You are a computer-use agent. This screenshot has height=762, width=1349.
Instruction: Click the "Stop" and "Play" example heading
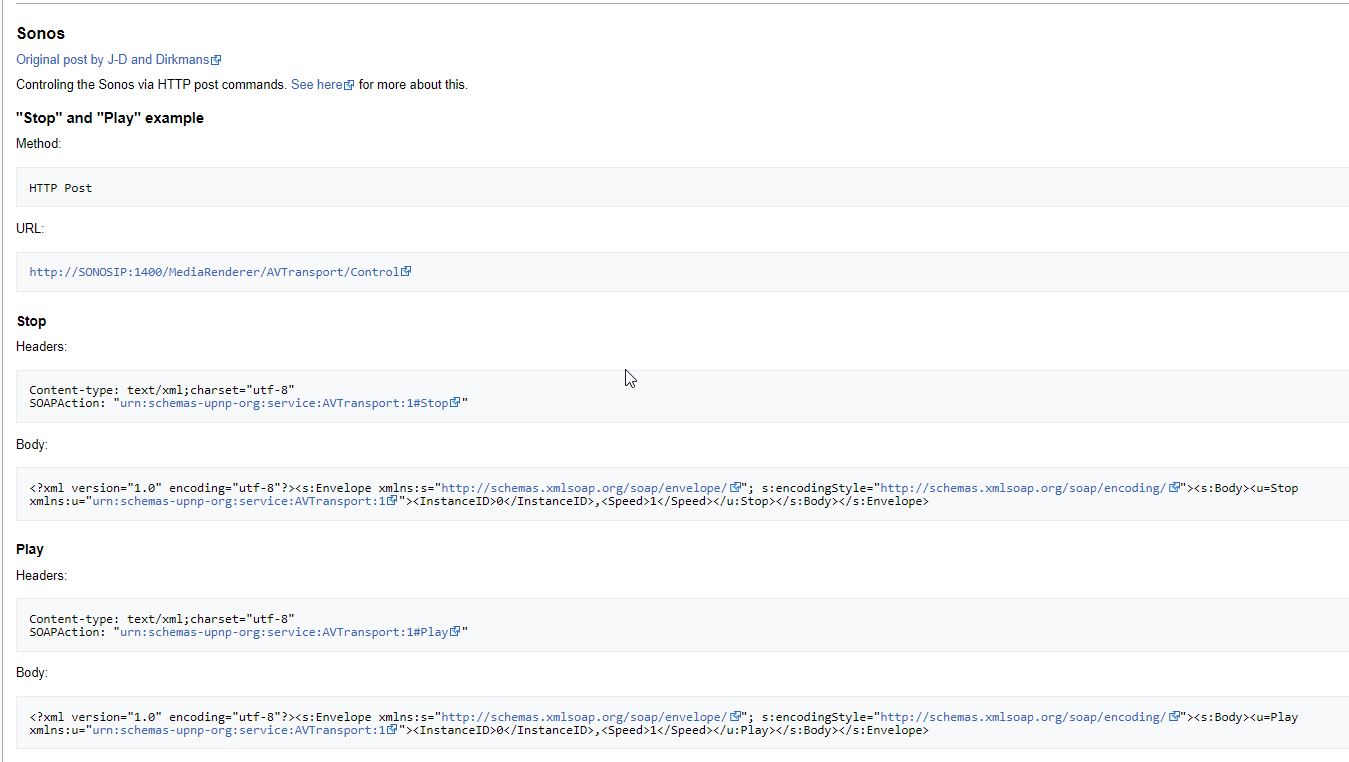[x=110, y=118]
